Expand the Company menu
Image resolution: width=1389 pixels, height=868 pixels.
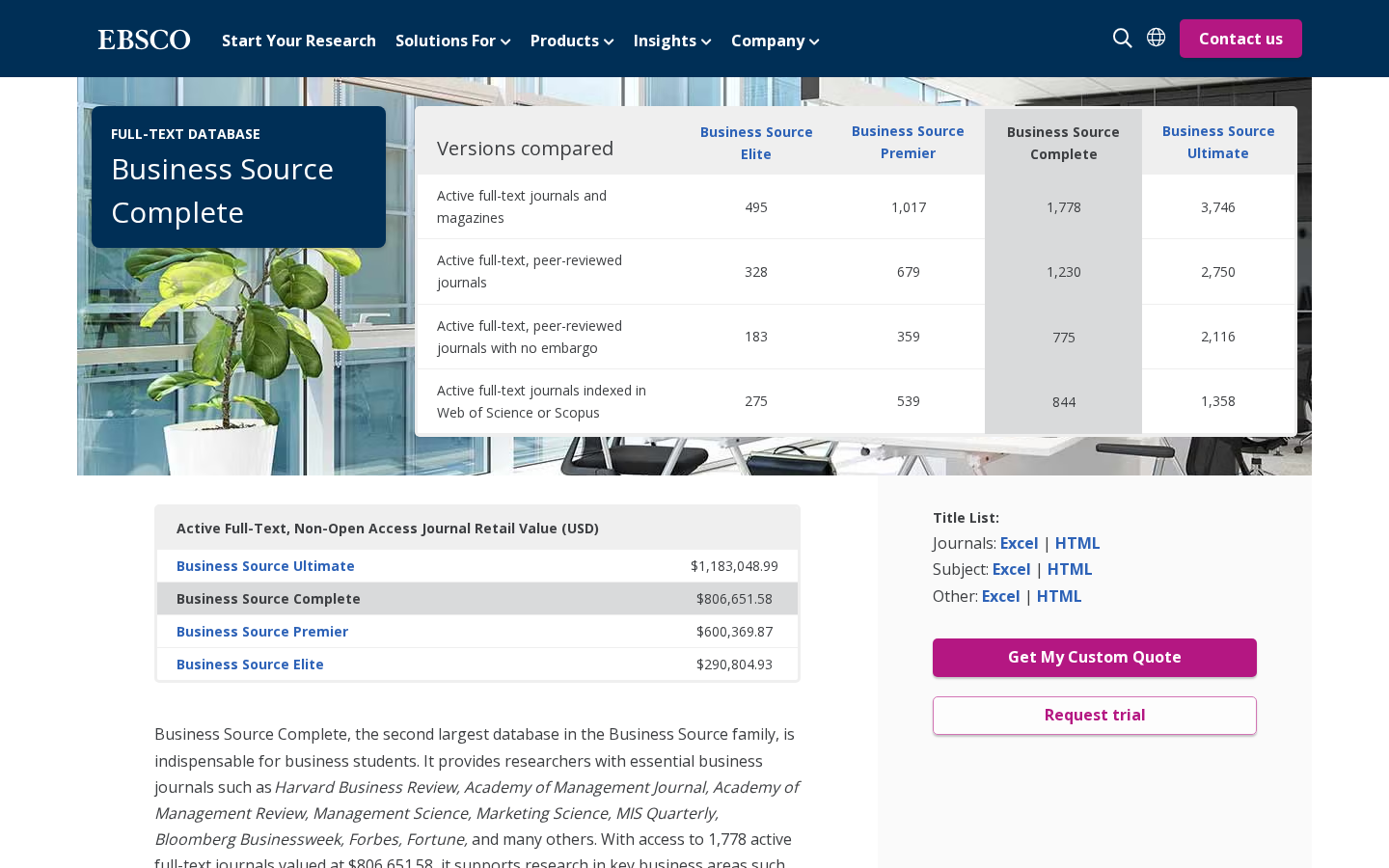[776, 41]
